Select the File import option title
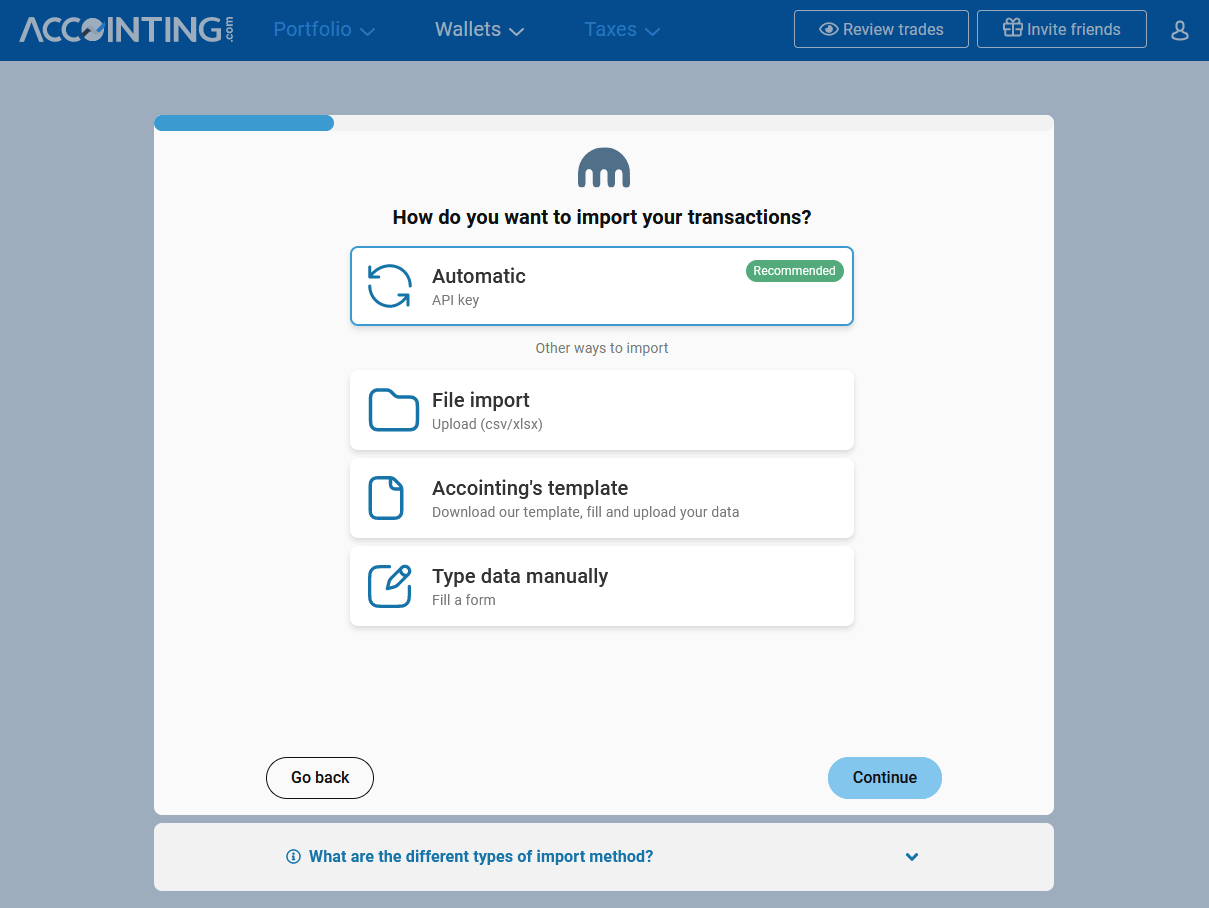Viewport: 1209px width, 908px height. point(481,400)
